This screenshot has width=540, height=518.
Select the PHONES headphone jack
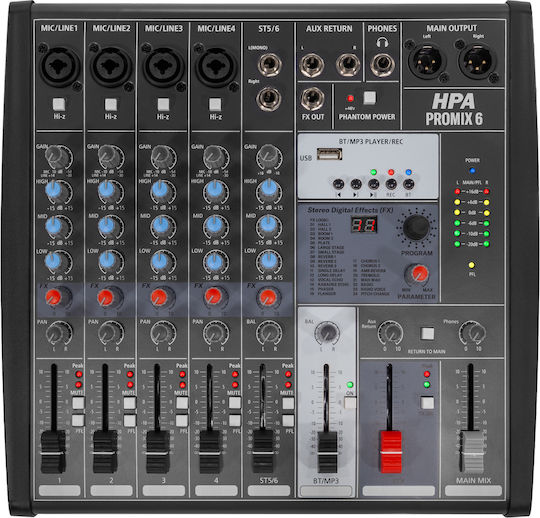point(382,64)
